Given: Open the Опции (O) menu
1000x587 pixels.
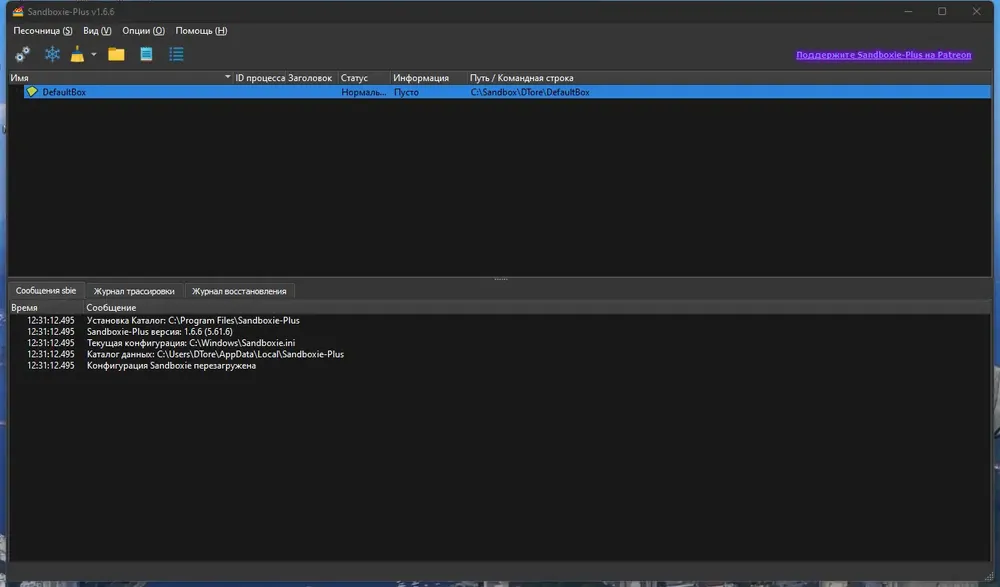Looking at the screenshot, I should tap(143, 31).
